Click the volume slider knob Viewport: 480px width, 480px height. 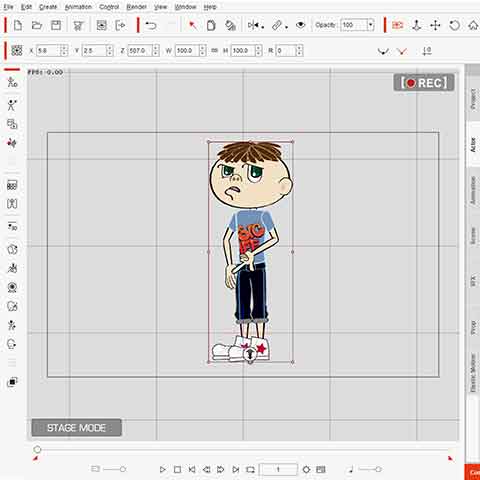[378, 469]
